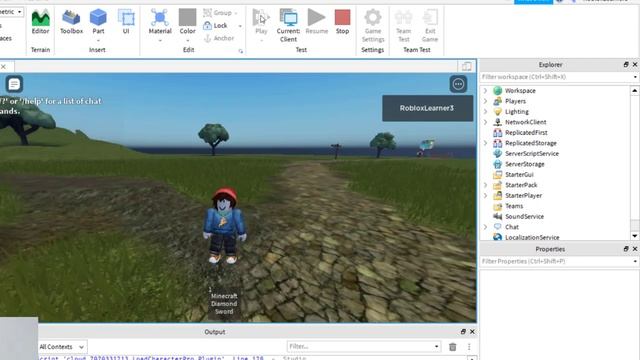The image size is (640, 360).
Task: Select StarterPack in Explorer
Action: pos(521,185)
